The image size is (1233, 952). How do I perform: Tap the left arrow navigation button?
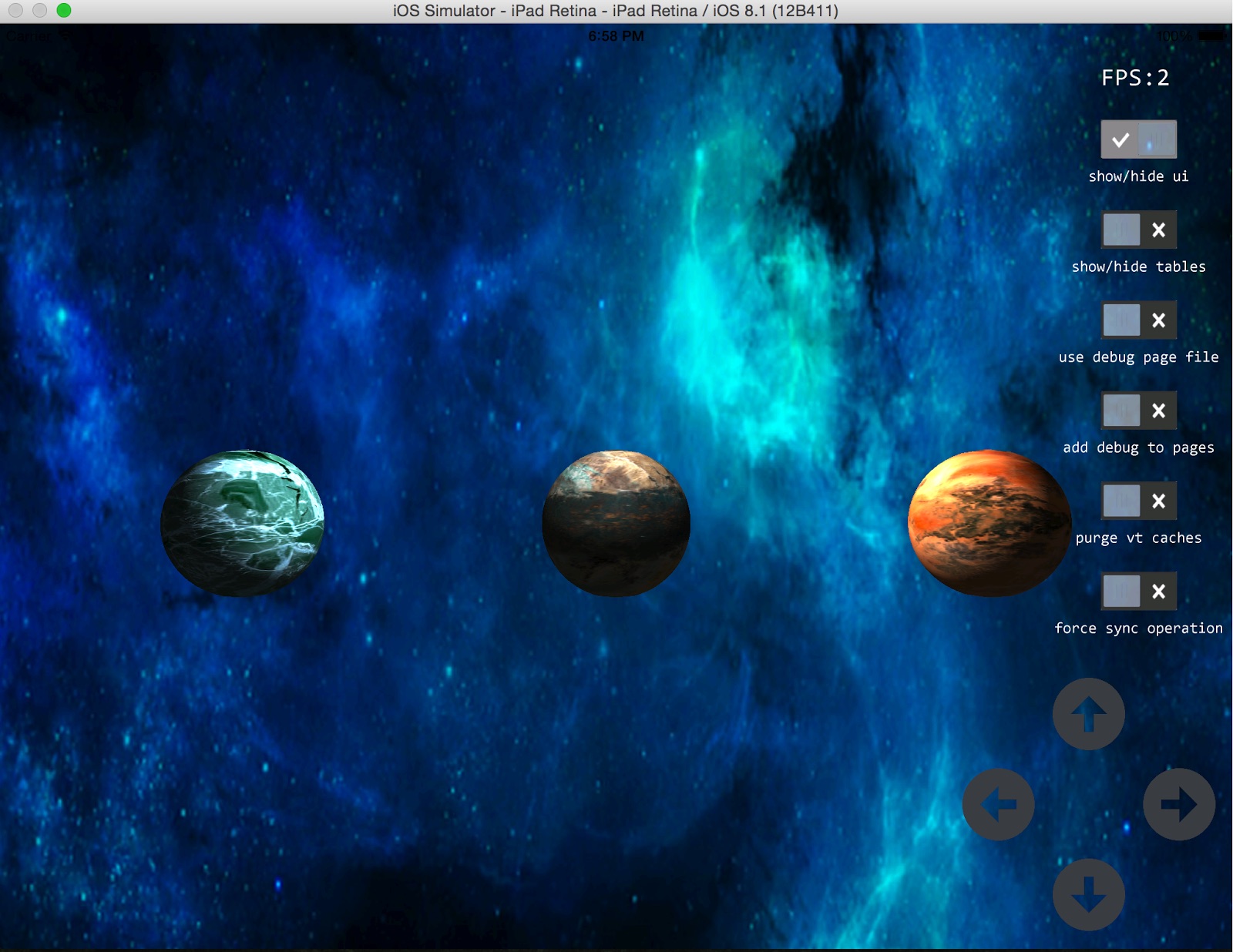click(999, 804)
